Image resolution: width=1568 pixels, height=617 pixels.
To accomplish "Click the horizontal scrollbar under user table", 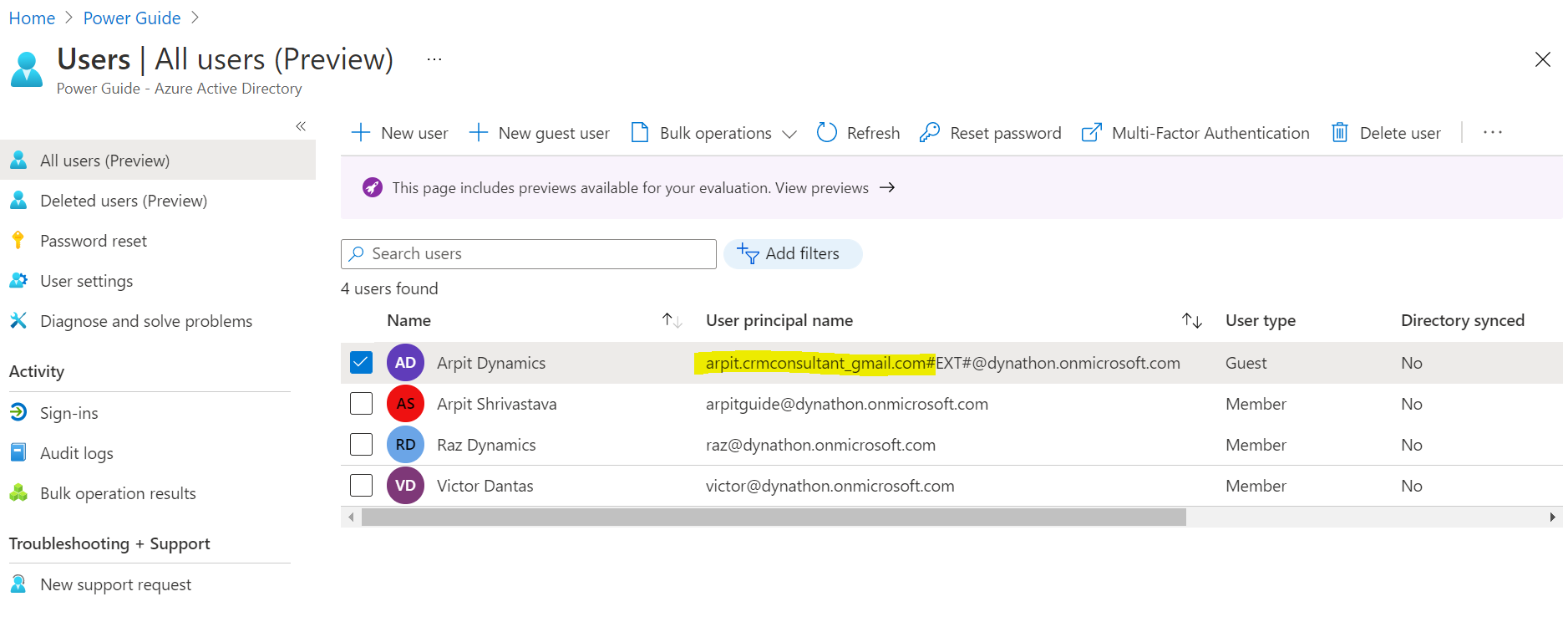I will 773,518.
